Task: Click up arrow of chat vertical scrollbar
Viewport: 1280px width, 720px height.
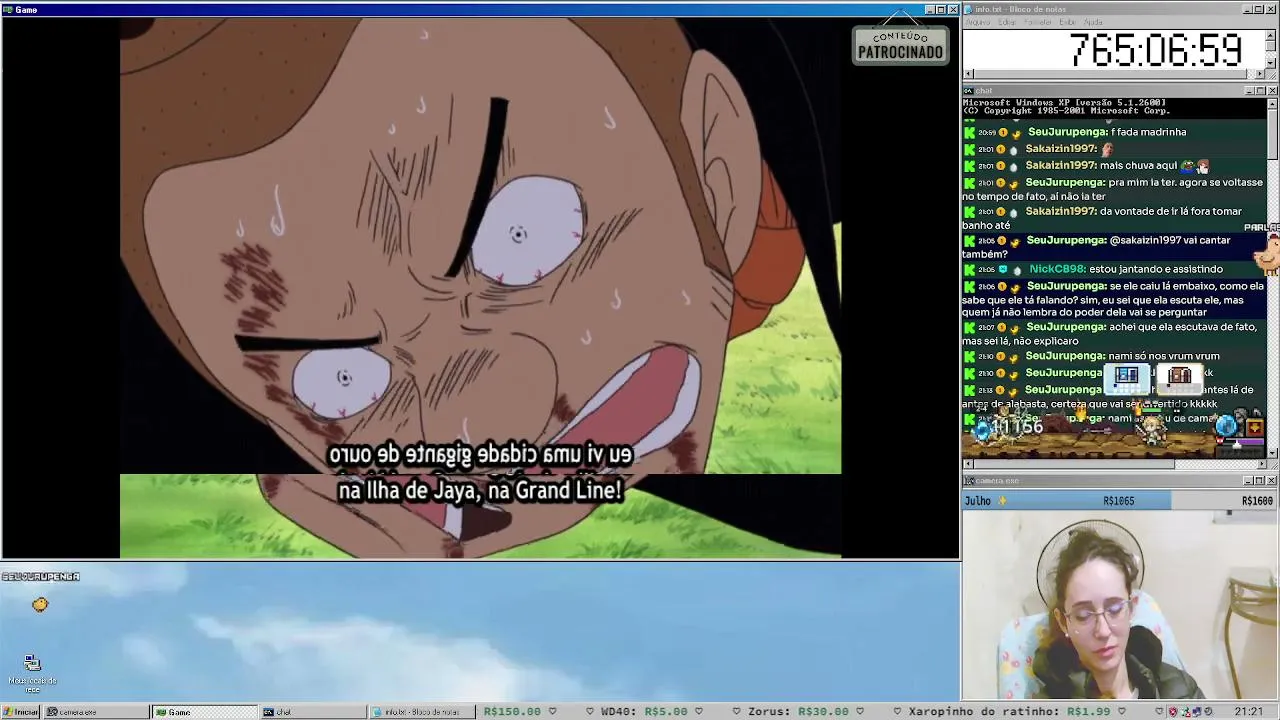Action: point(1273,103)
